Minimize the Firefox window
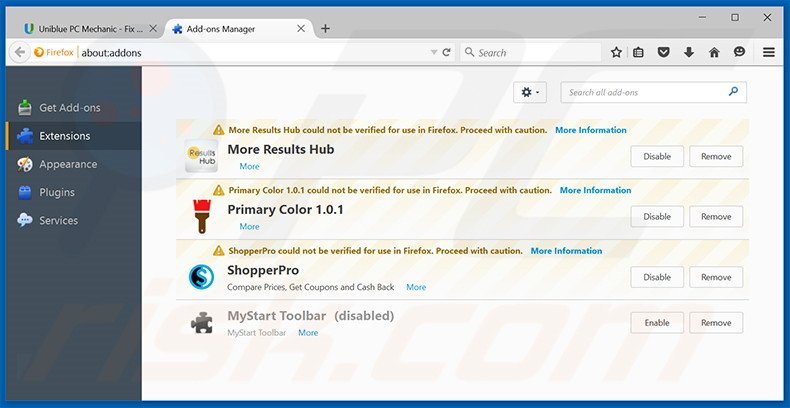This screenshot has width=790, height=408. [x=702, y=18]
